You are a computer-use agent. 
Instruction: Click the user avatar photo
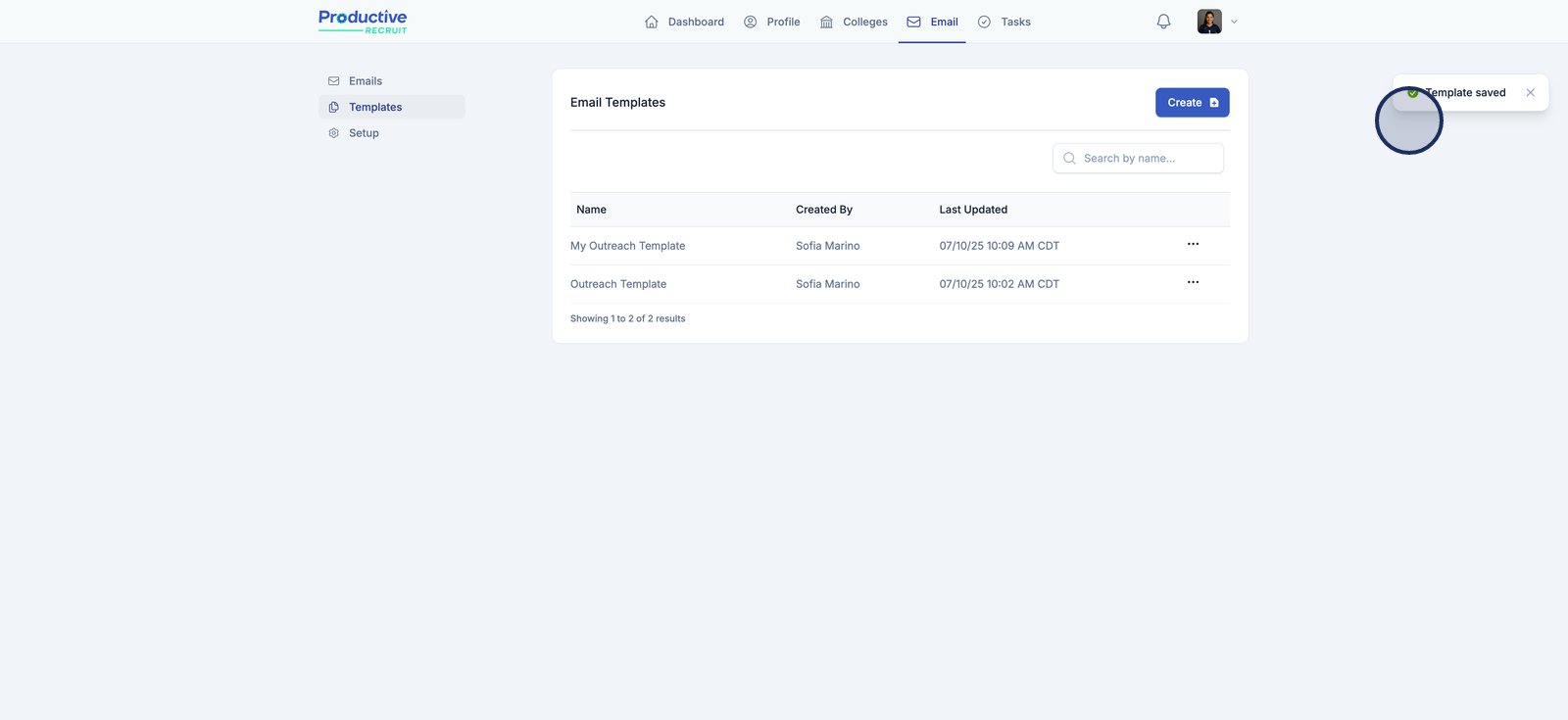(x=1209, y=22)
